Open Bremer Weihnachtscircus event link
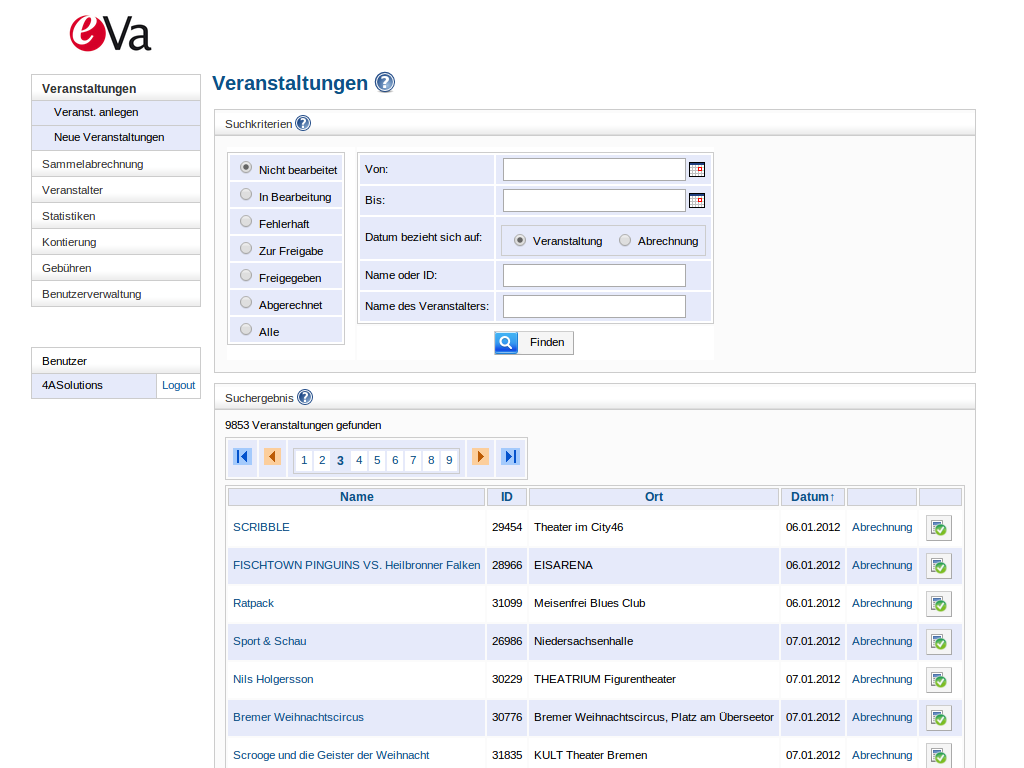 [x=298, y=717]
